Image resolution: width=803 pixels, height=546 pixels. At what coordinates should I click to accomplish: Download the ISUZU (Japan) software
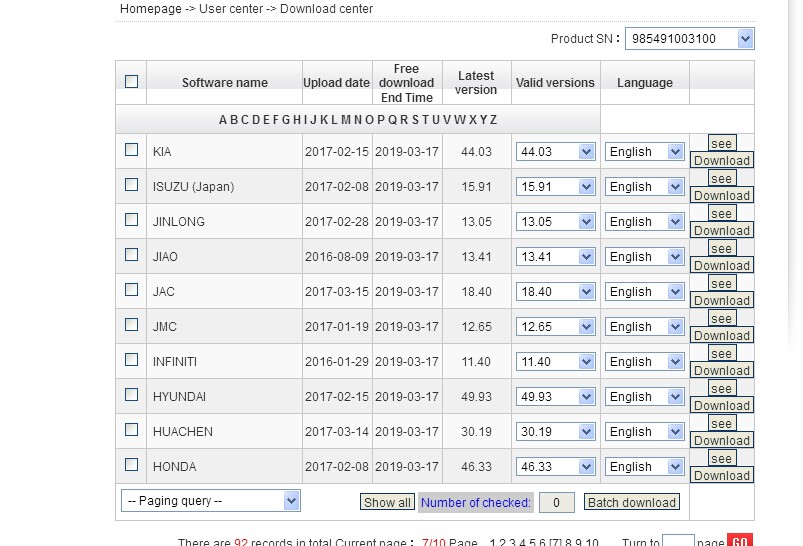coord(722,195)
